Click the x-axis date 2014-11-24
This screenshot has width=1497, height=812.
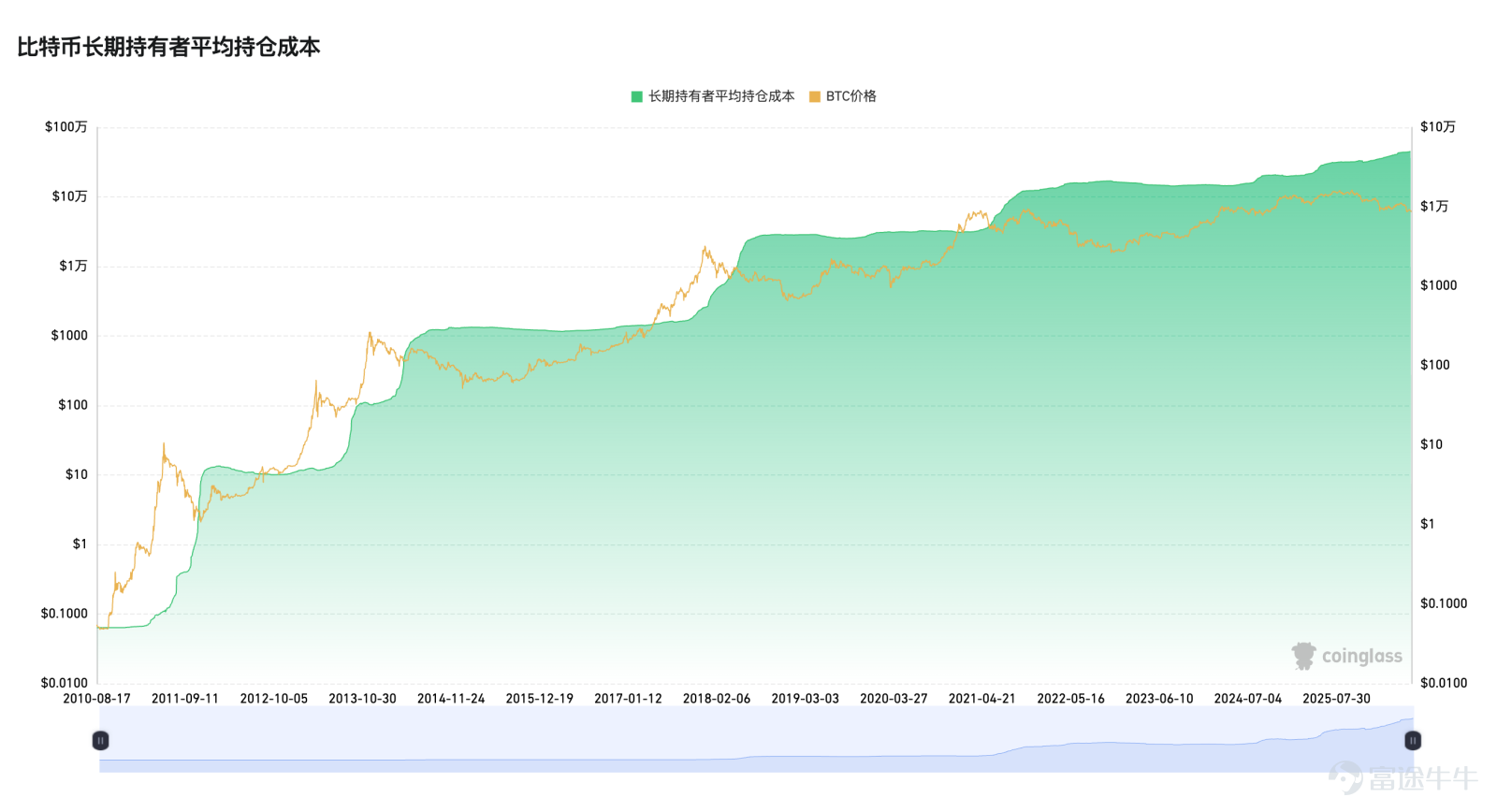coord(451,699)
